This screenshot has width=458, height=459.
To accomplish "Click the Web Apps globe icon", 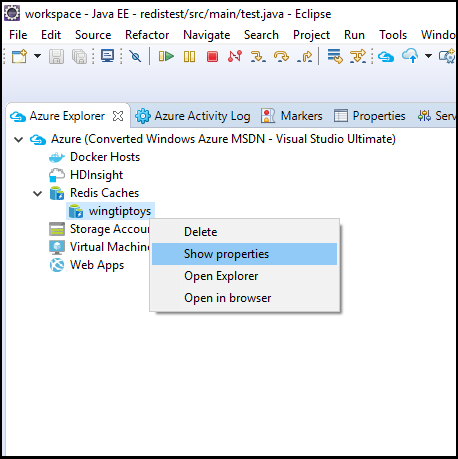I will 57,265.
